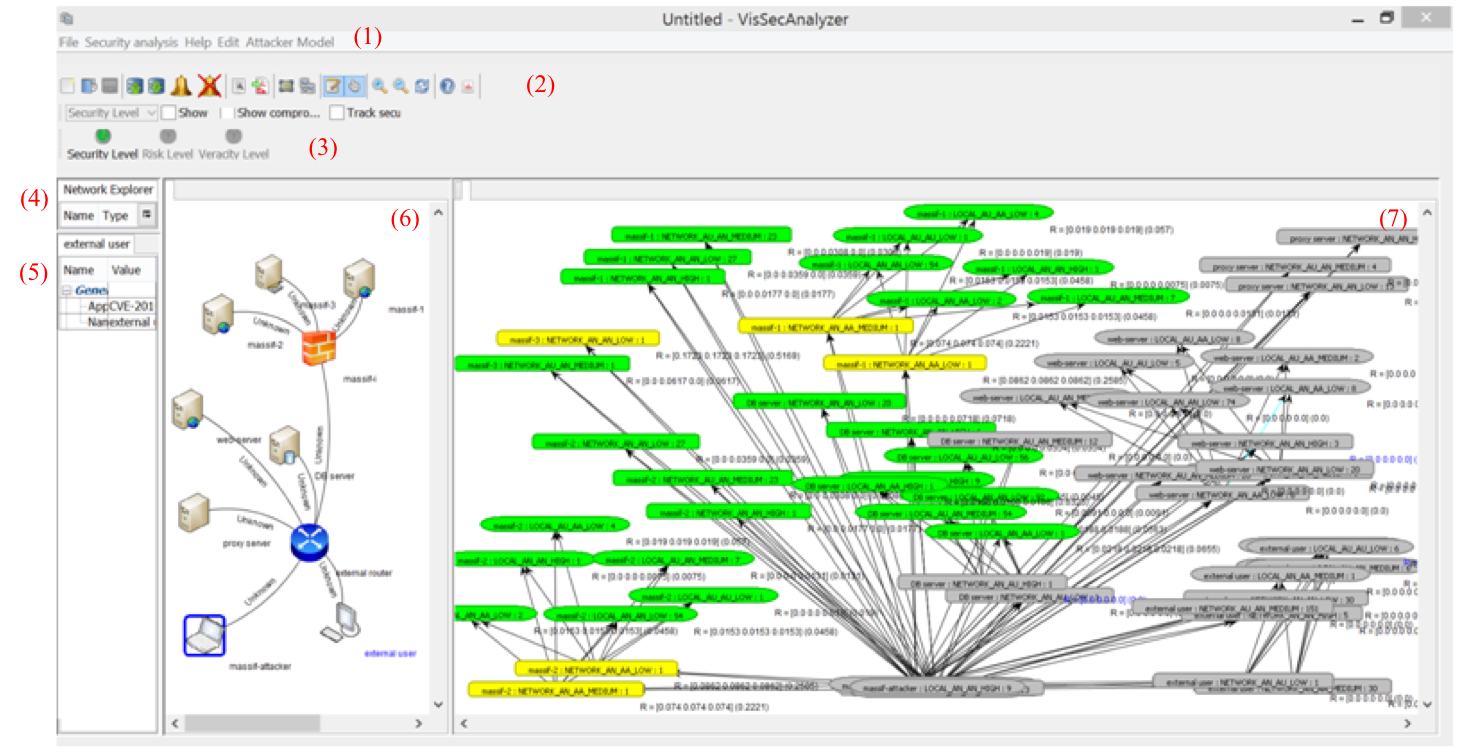Collapse the General tree group
Viewport: 1460px width, 754px height.
(67, 290)
